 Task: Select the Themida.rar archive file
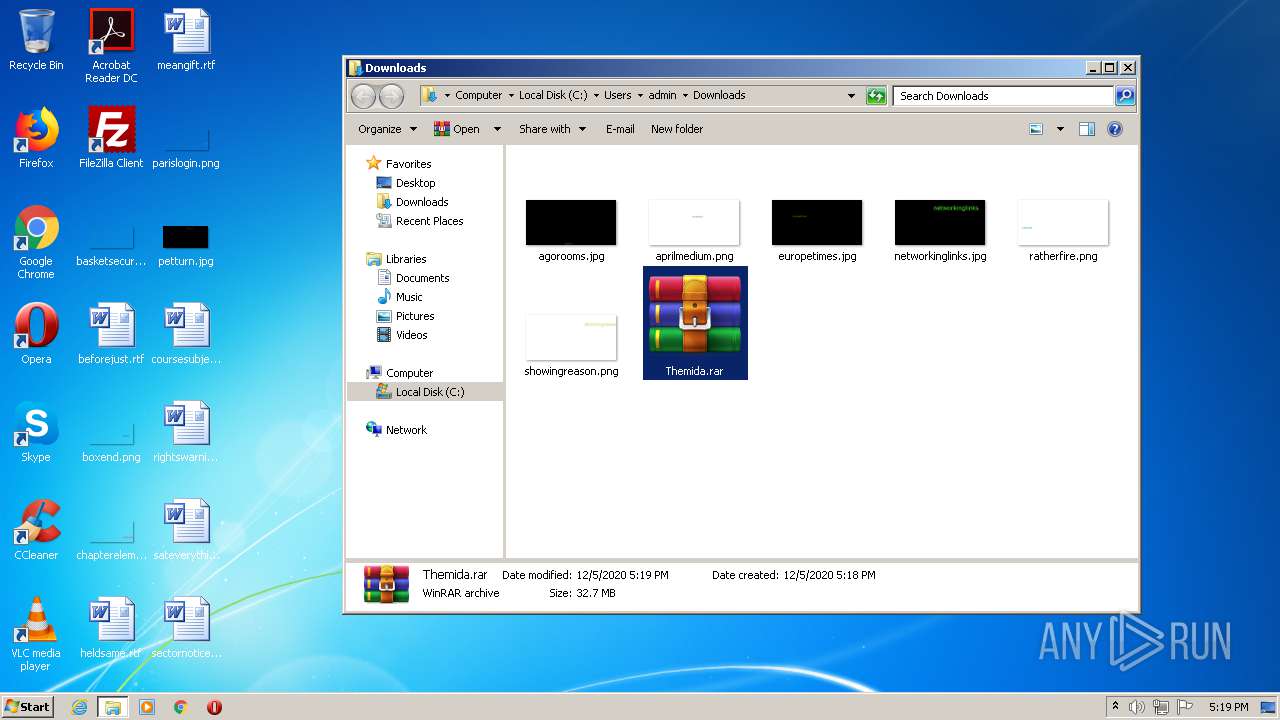695,323
